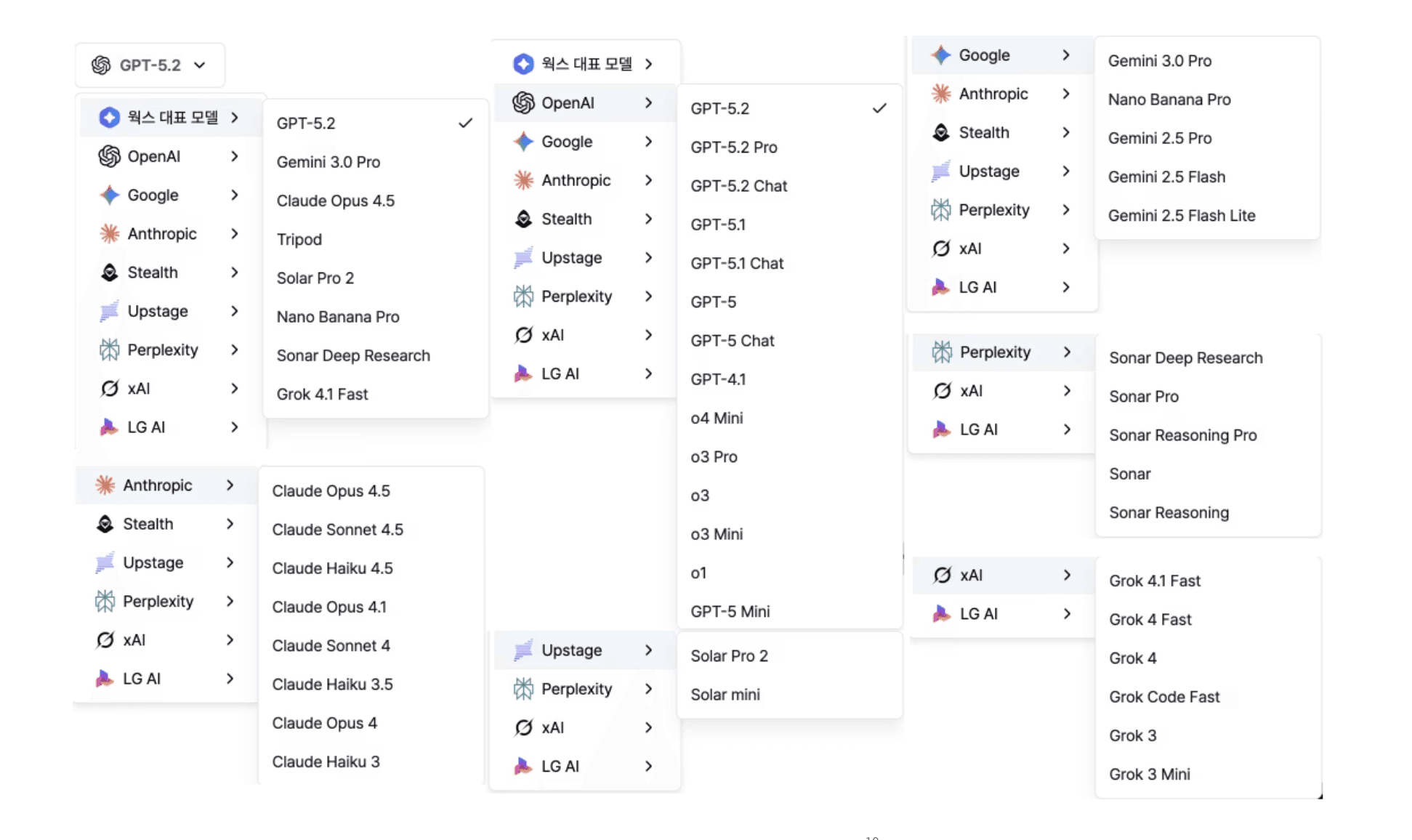Expand the highlighted Google submenu chevron

1065,55
